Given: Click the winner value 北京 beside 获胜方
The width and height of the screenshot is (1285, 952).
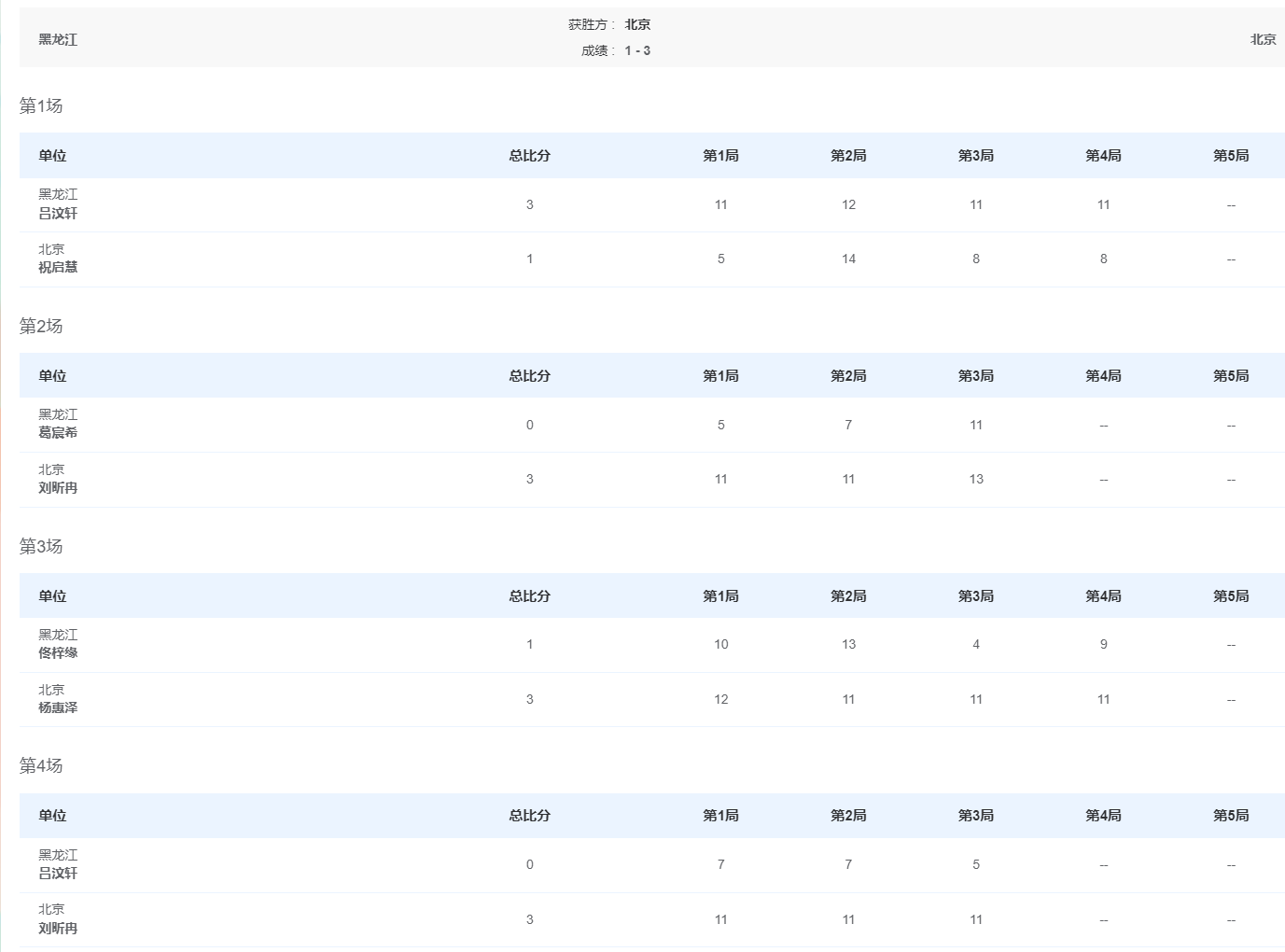Looking at the screenshot, I should [x=637, y=25].
